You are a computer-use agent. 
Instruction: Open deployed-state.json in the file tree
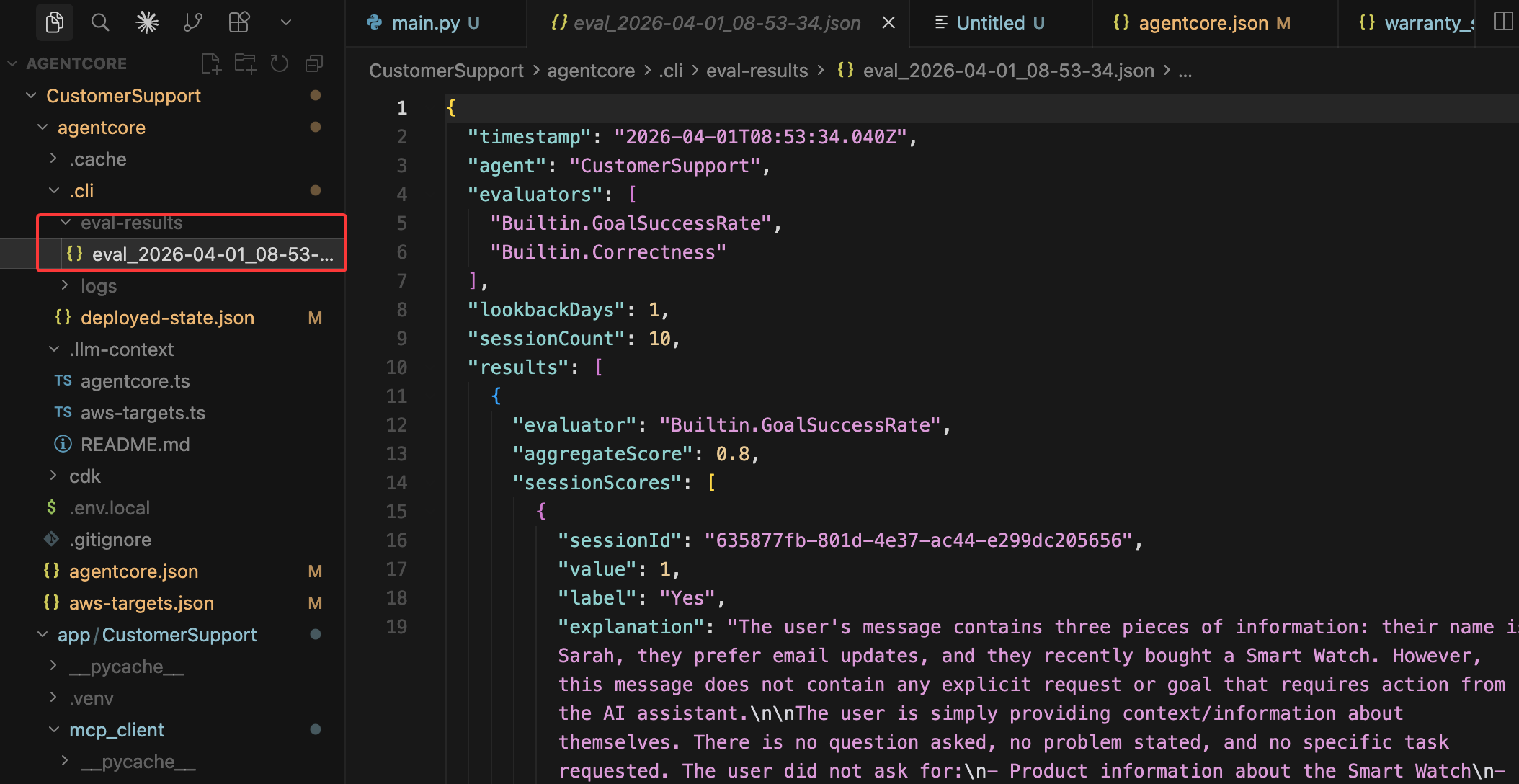[x=167, y=318]
